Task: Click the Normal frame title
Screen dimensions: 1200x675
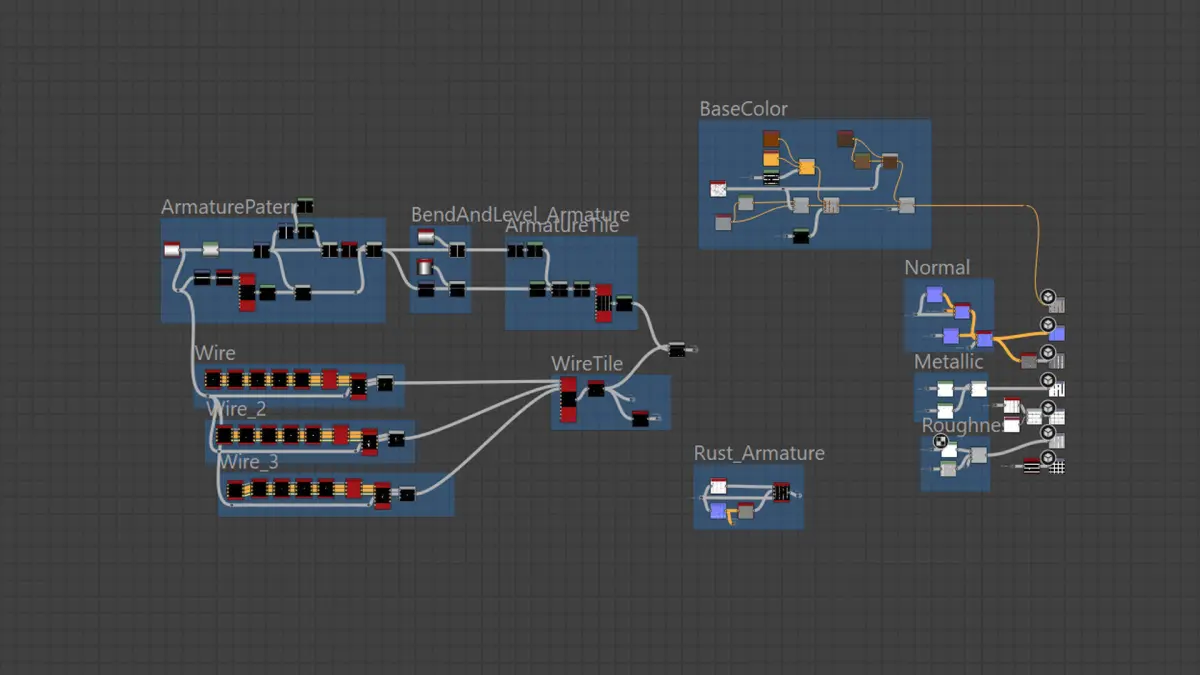Action: pos(937,267)
